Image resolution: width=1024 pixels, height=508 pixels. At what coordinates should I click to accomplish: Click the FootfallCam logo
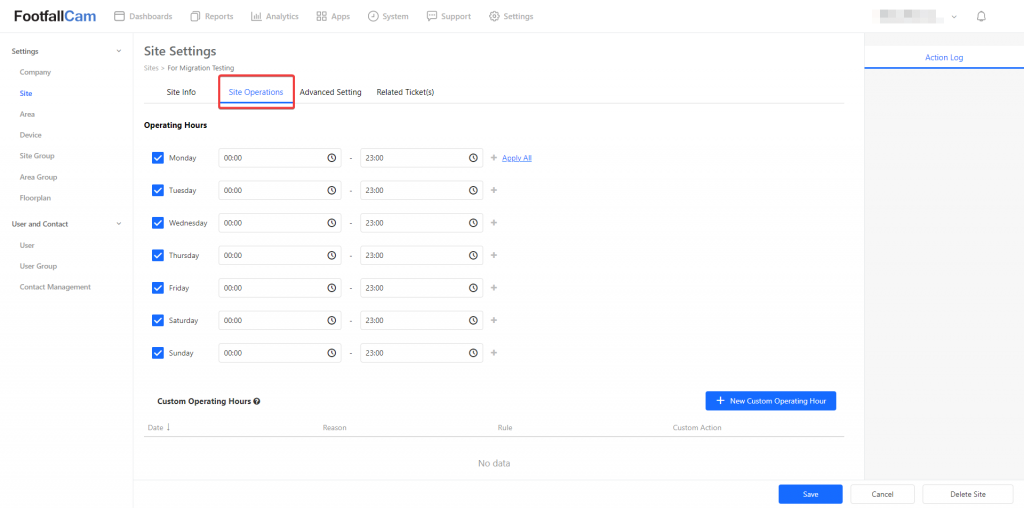point(55,16)
